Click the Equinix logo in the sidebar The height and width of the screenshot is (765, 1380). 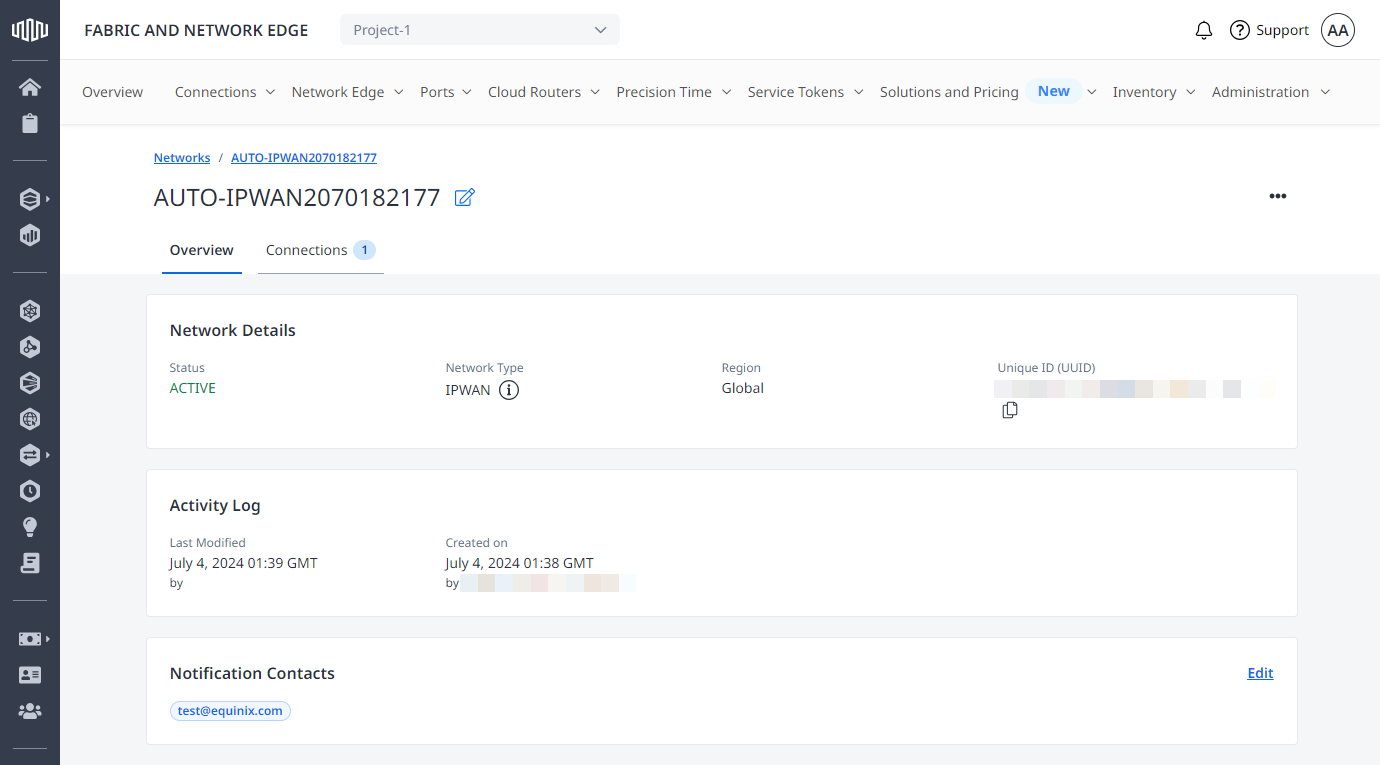click(30, 30)
